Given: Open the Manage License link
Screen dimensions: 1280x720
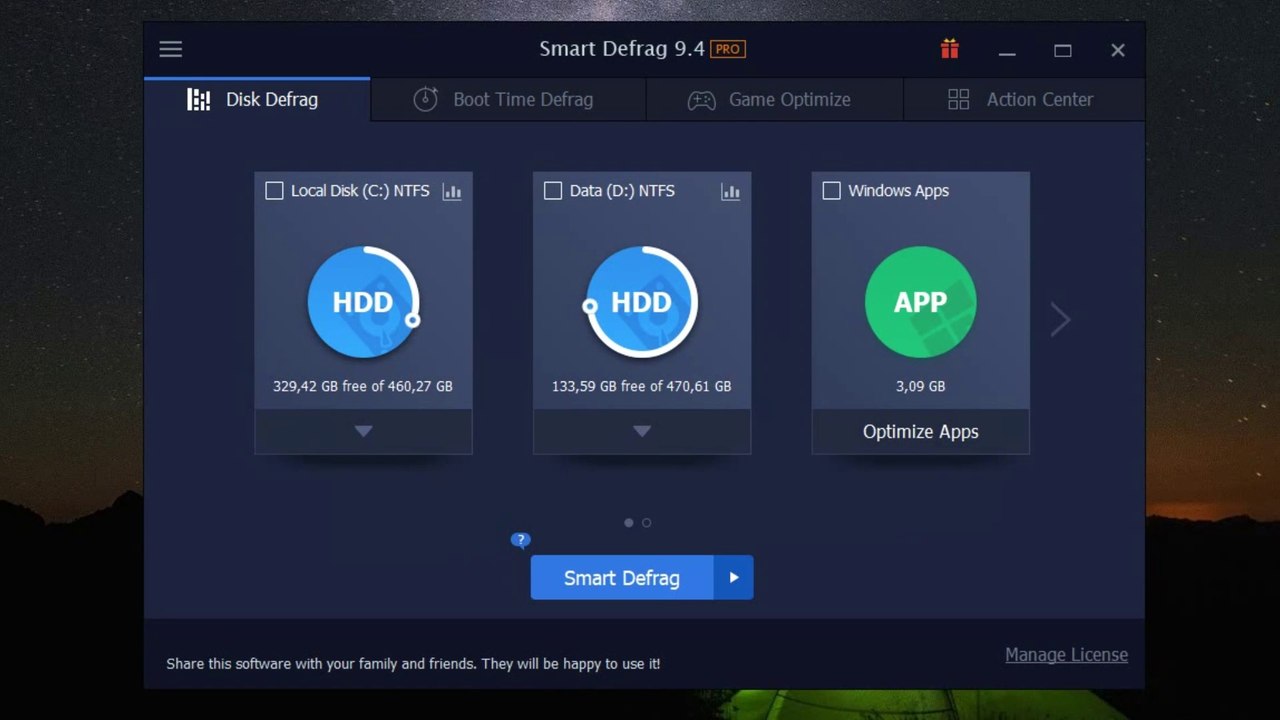Looking at the screenshot, I should click(x=1066, y=655).
